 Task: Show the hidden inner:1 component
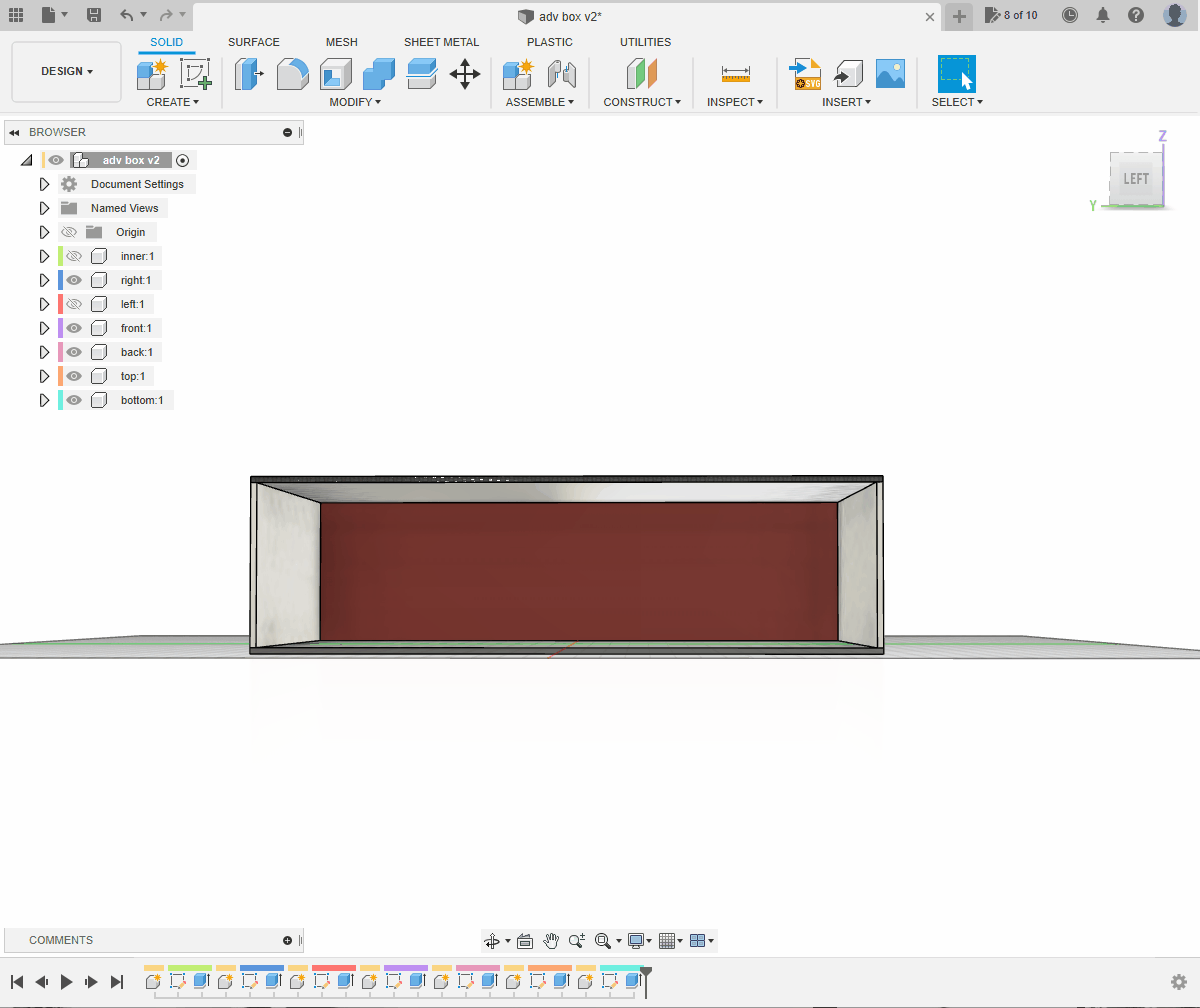click(74, 256)
